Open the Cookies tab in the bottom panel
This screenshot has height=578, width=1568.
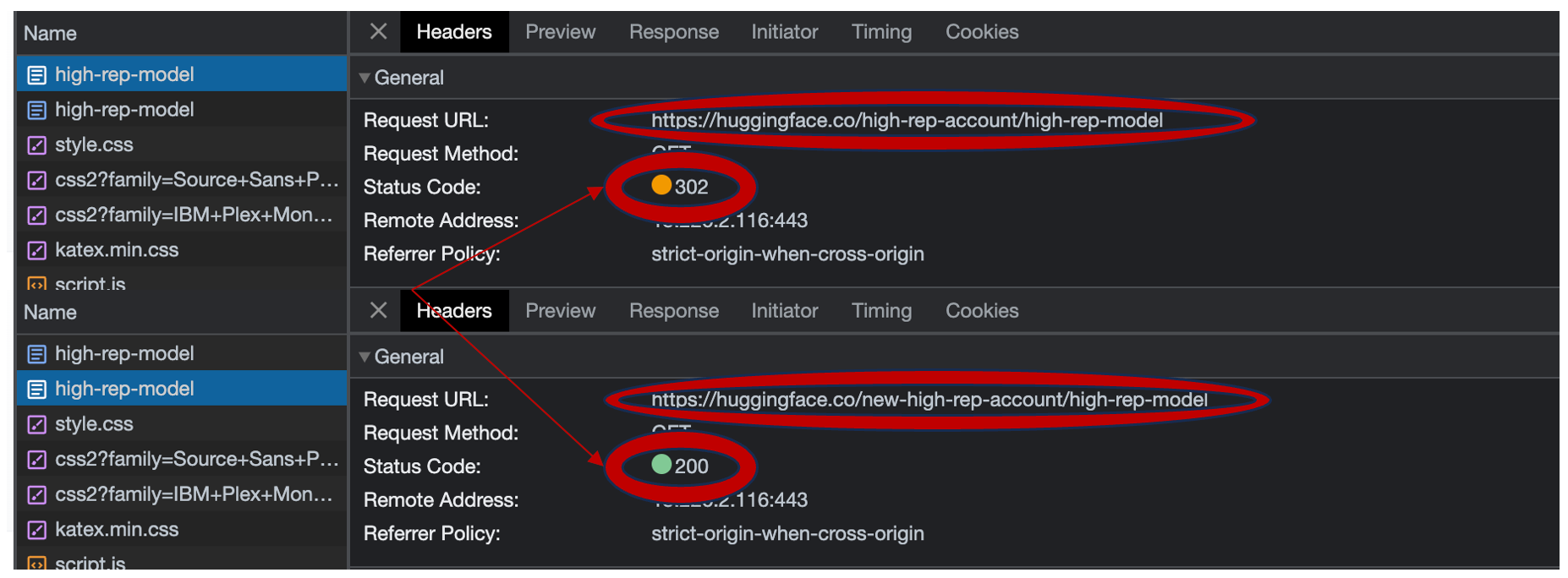tap(981, 310)
